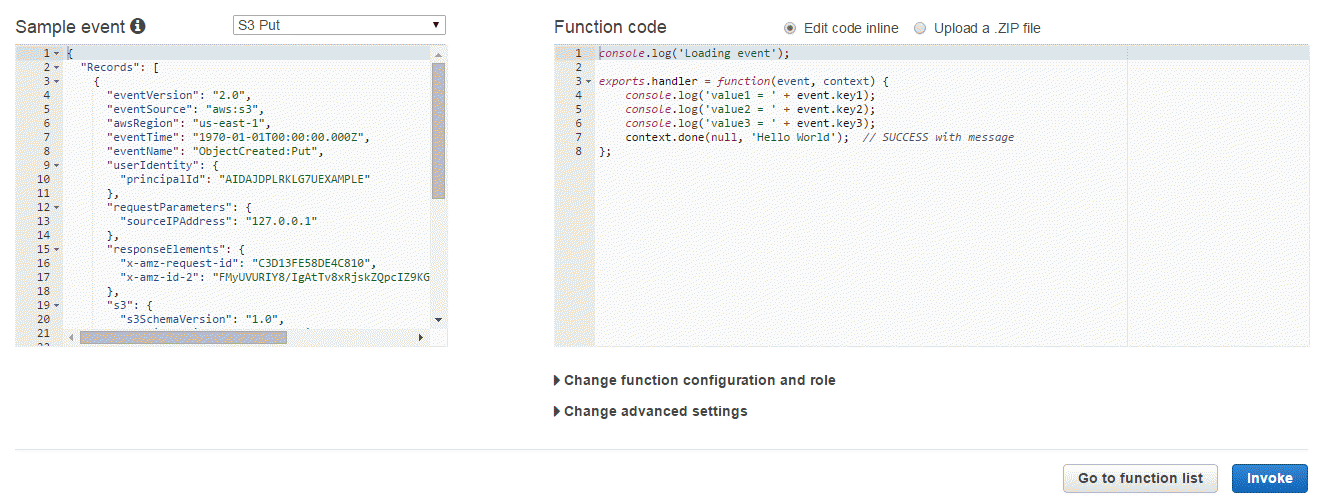Click the Function code heading
The height and width of the screenshot is (499, 1318).
(610, 27)
